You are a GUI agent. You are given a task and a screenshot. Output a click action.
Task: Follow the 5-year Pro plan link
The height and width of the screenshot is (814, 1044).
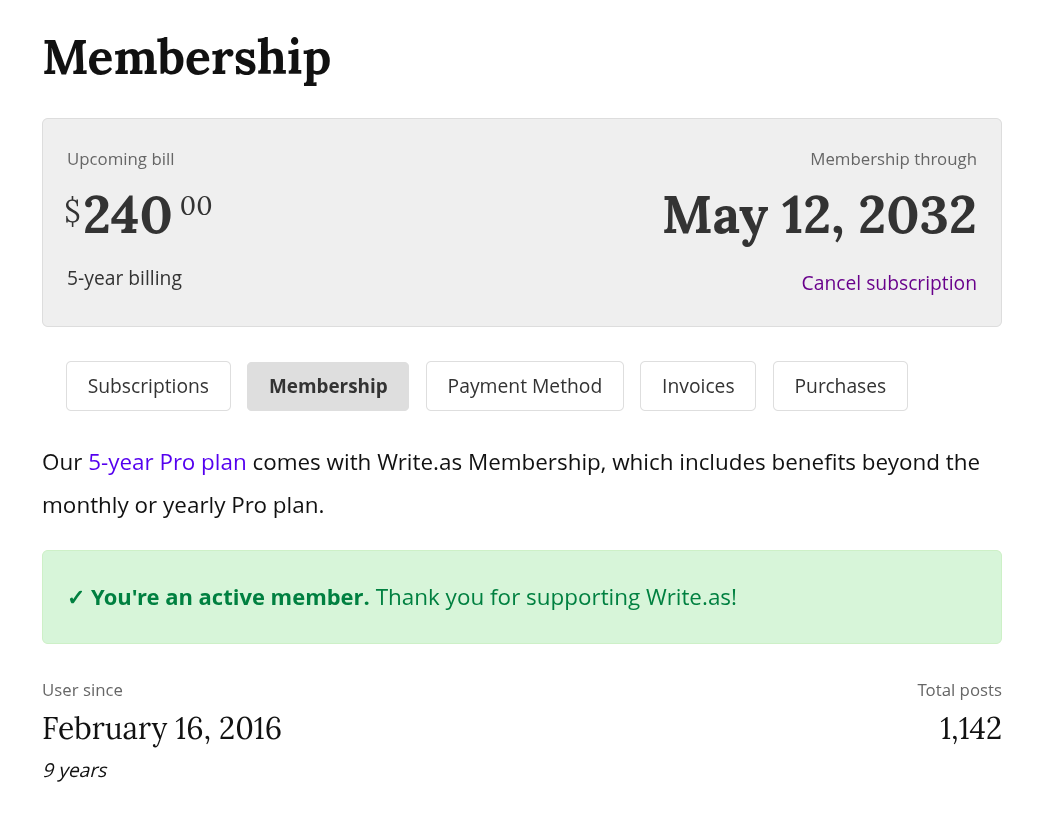click(167, 462)
